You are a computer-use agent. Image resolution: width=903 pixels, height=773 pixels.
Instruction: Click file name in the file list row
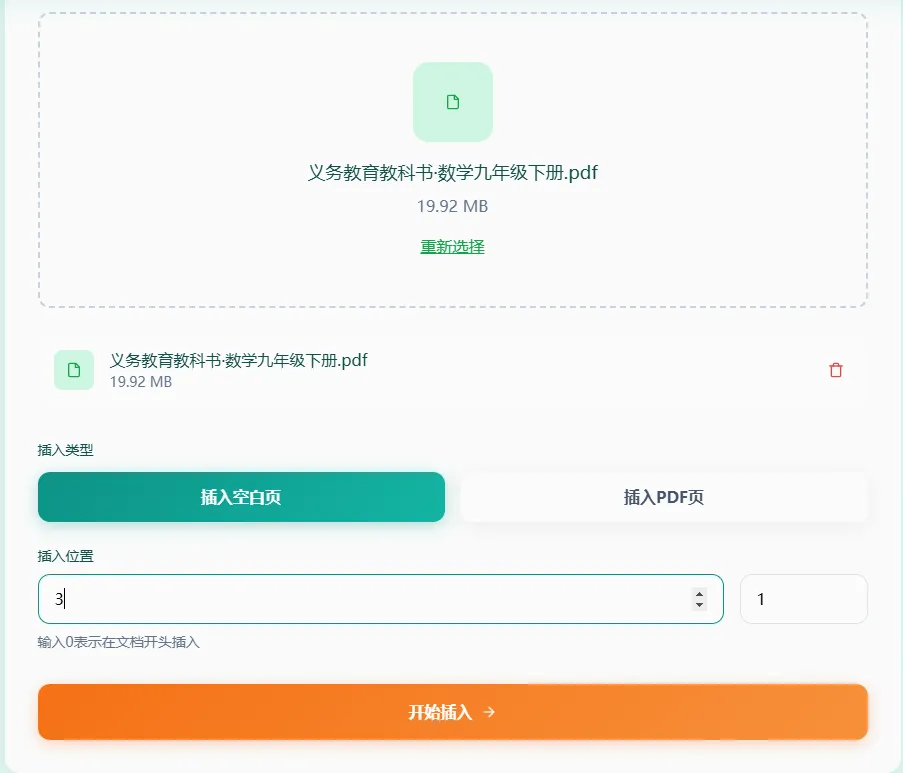[238, 361]
